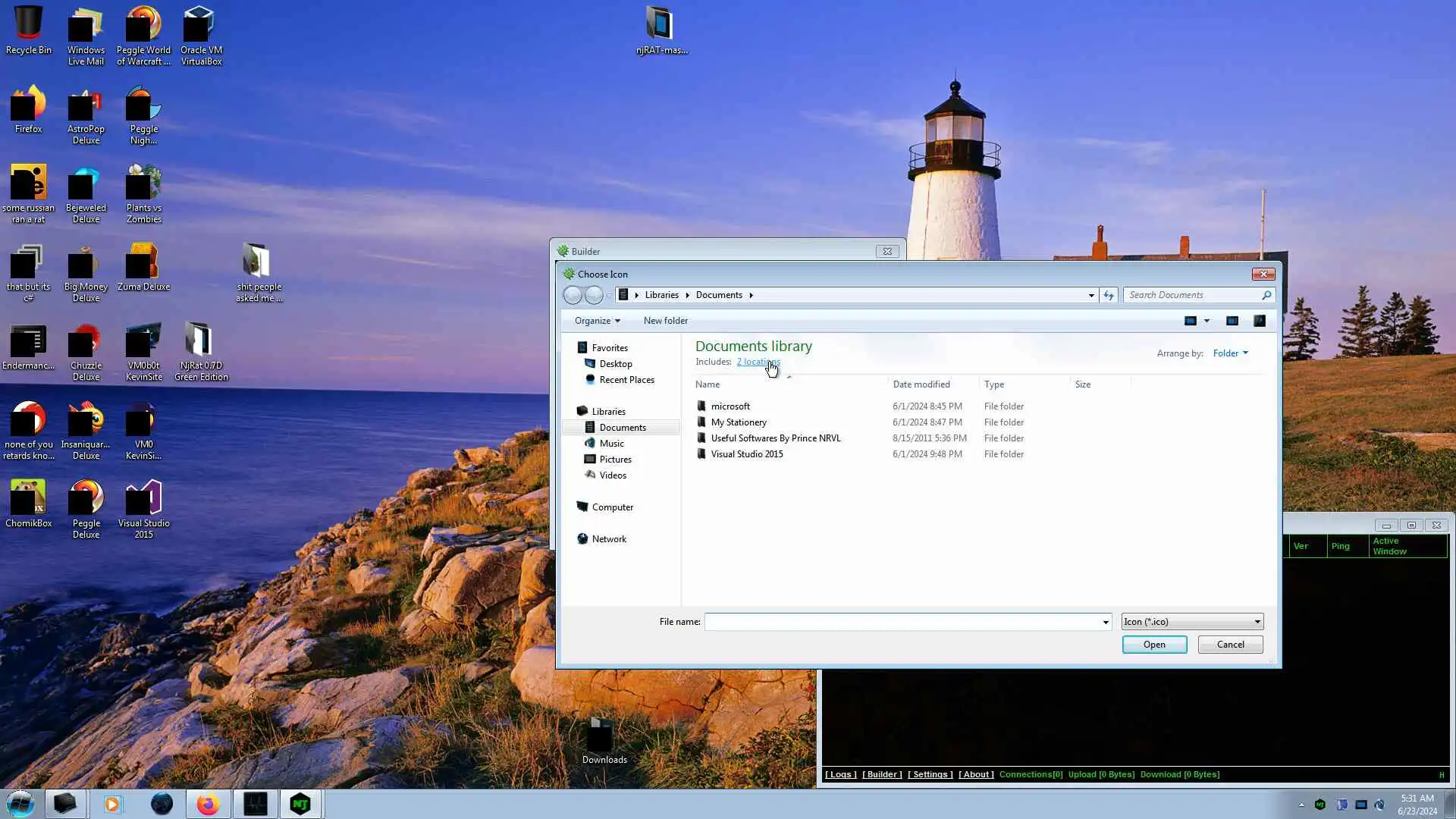Open the Organize dropdown menu
The height and width of the screenshot is (819, 1456).
[x=597, y=321]
